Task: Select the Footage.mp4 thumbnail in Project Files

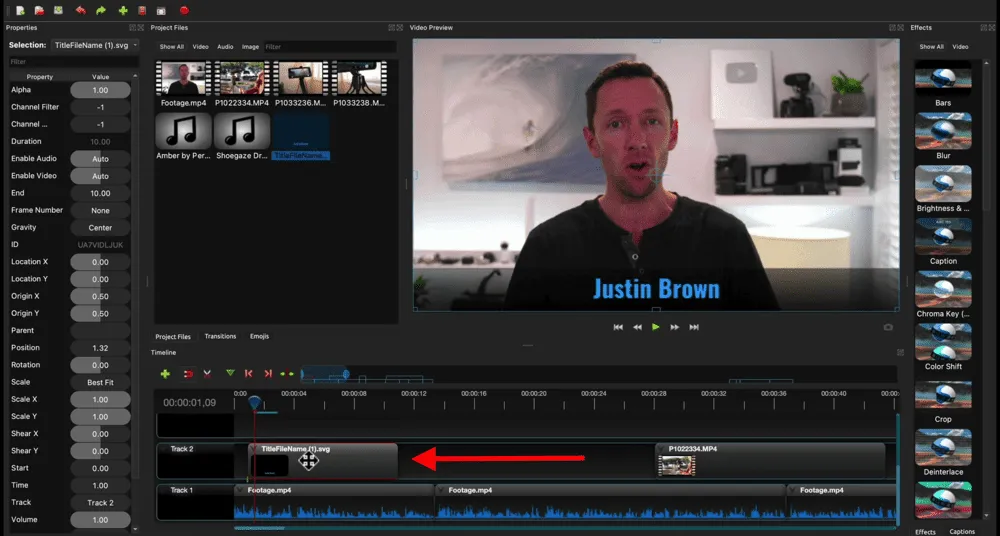Action: coord(183,78)
